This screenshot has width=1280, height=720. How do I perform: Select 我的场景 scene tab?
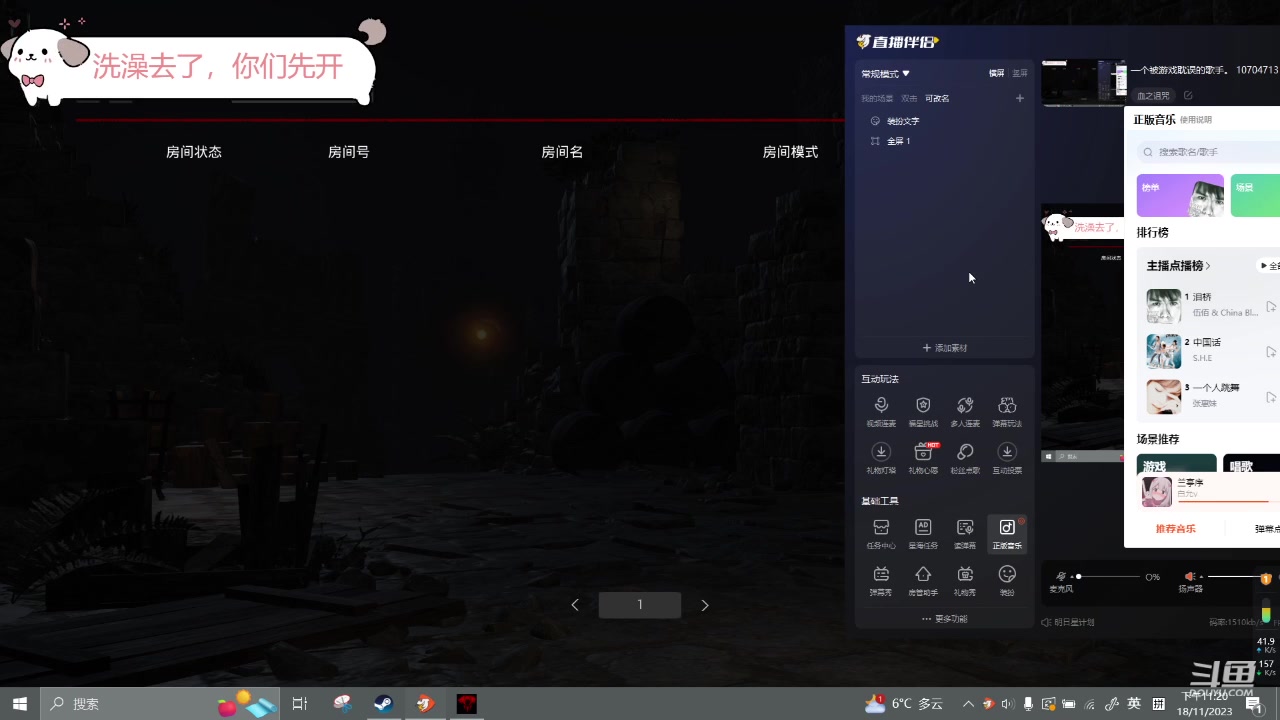point(877,99)
